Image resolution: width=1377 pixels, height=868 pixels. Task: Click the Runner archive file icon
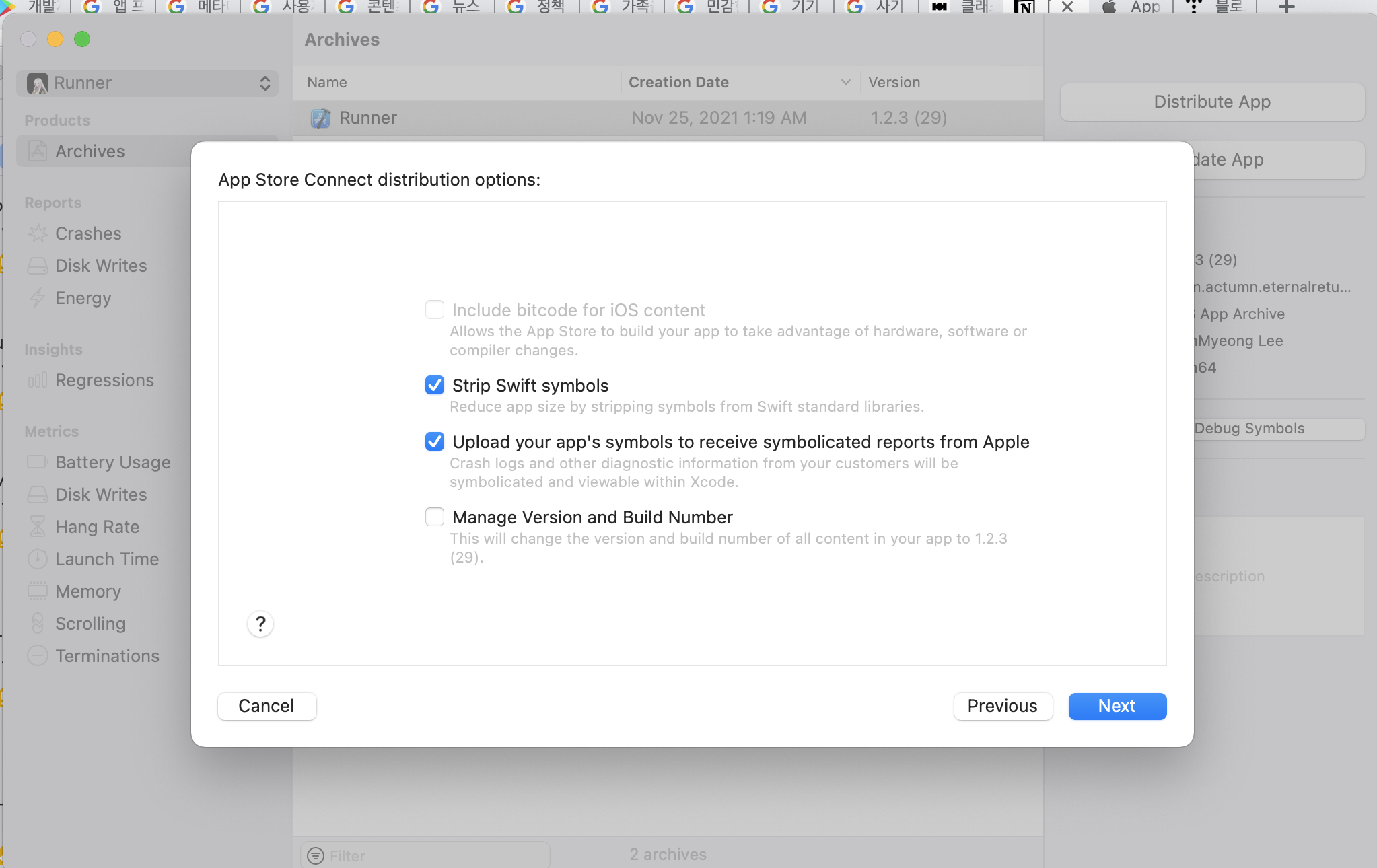pyautogui.click(x=320, y=118)
